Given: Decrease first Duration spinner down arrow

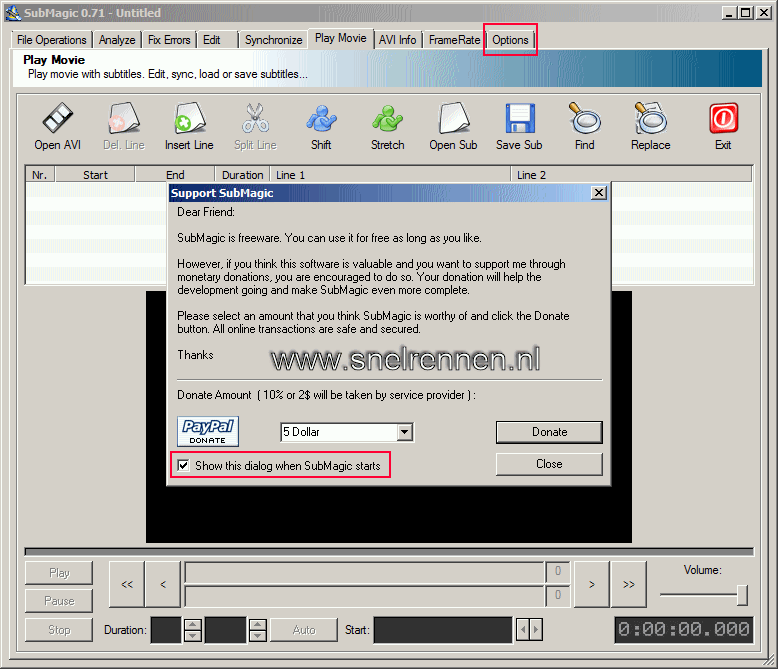Looking at the screenshot, I should 193,636.
